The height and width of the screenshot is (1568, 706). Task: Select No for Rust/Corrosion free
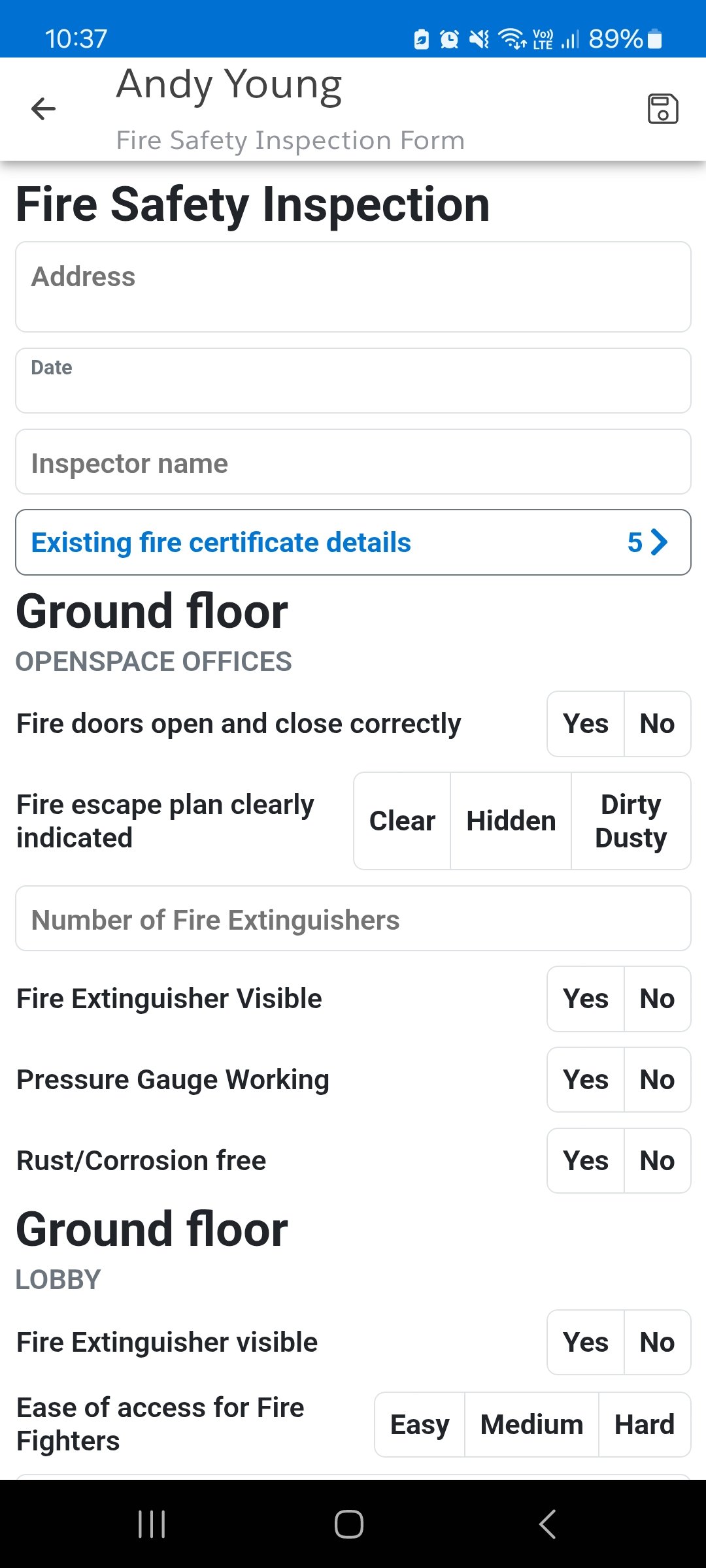(x=657, y=1161)
